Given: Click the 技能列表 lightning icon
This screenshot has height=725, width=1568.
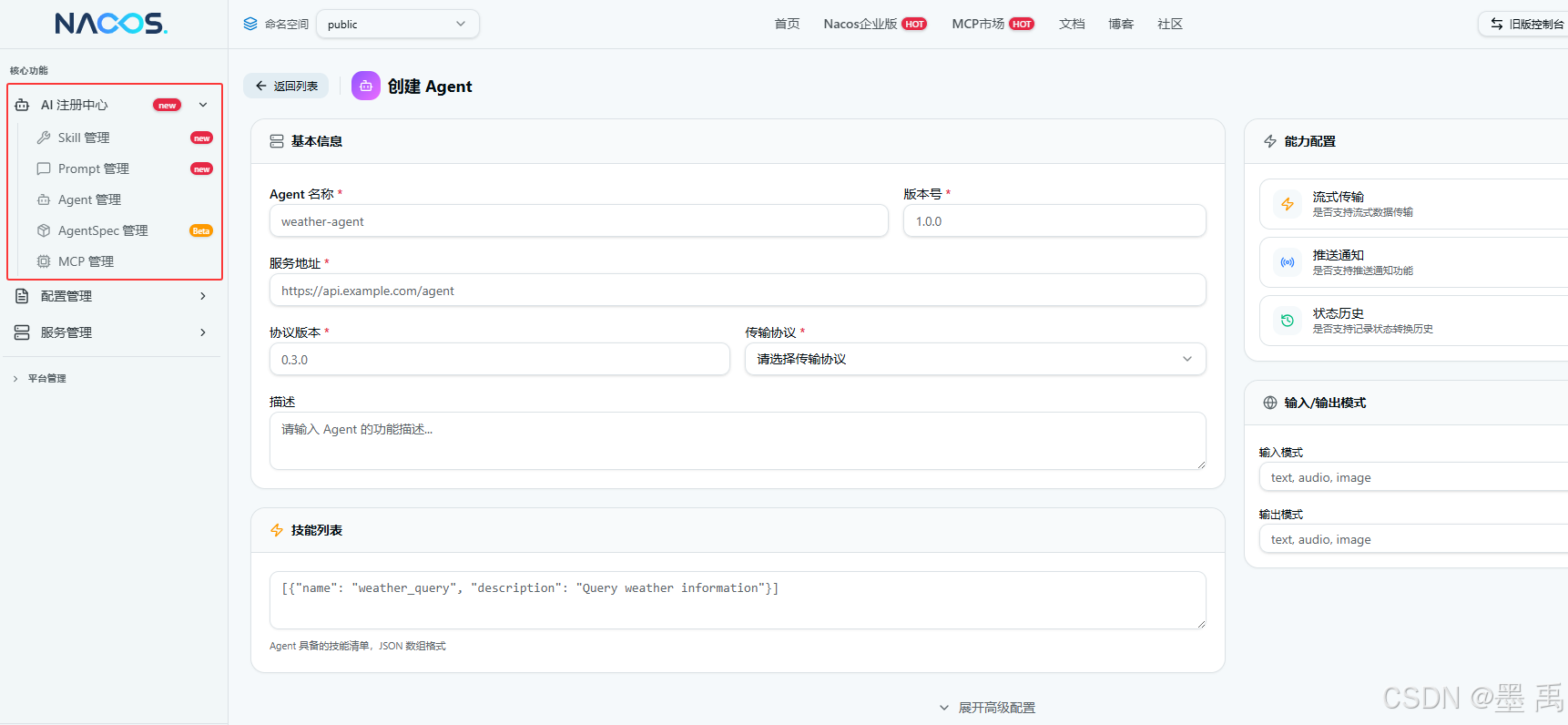Looking at the screenshot, I should 277,530.
